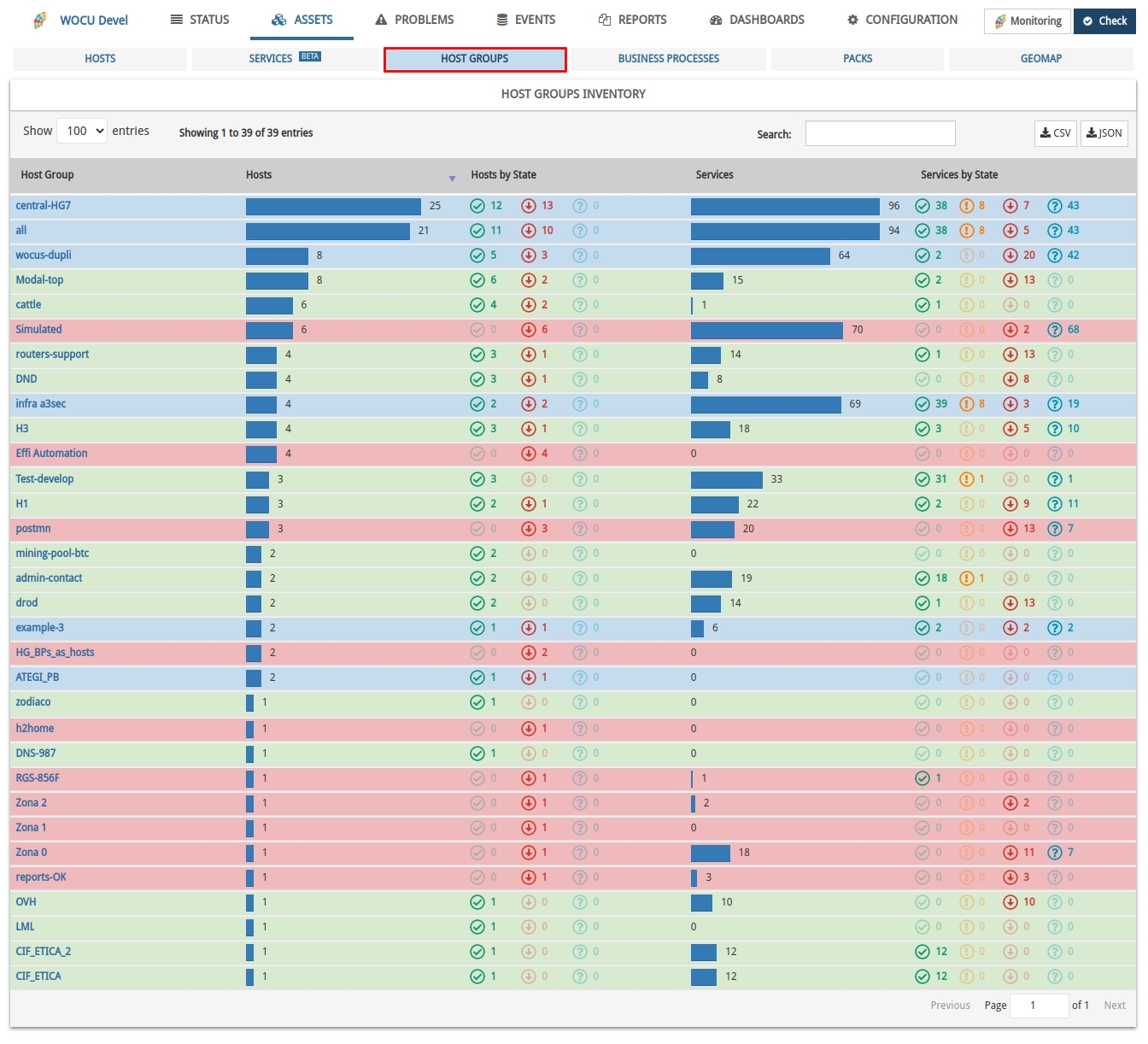1148x1044 pixels.
Task: Open the wocus-dupli host group link
Action: point(44,255)
